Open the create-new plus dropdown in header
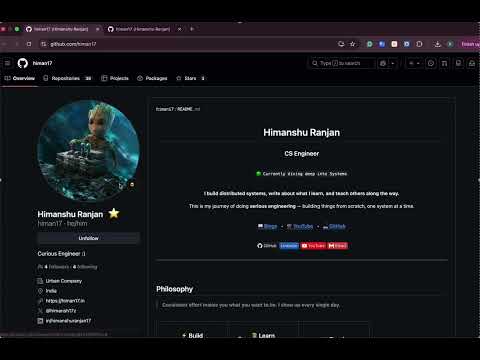The width and height of the screenshot is (480, 360). (414, 63)
